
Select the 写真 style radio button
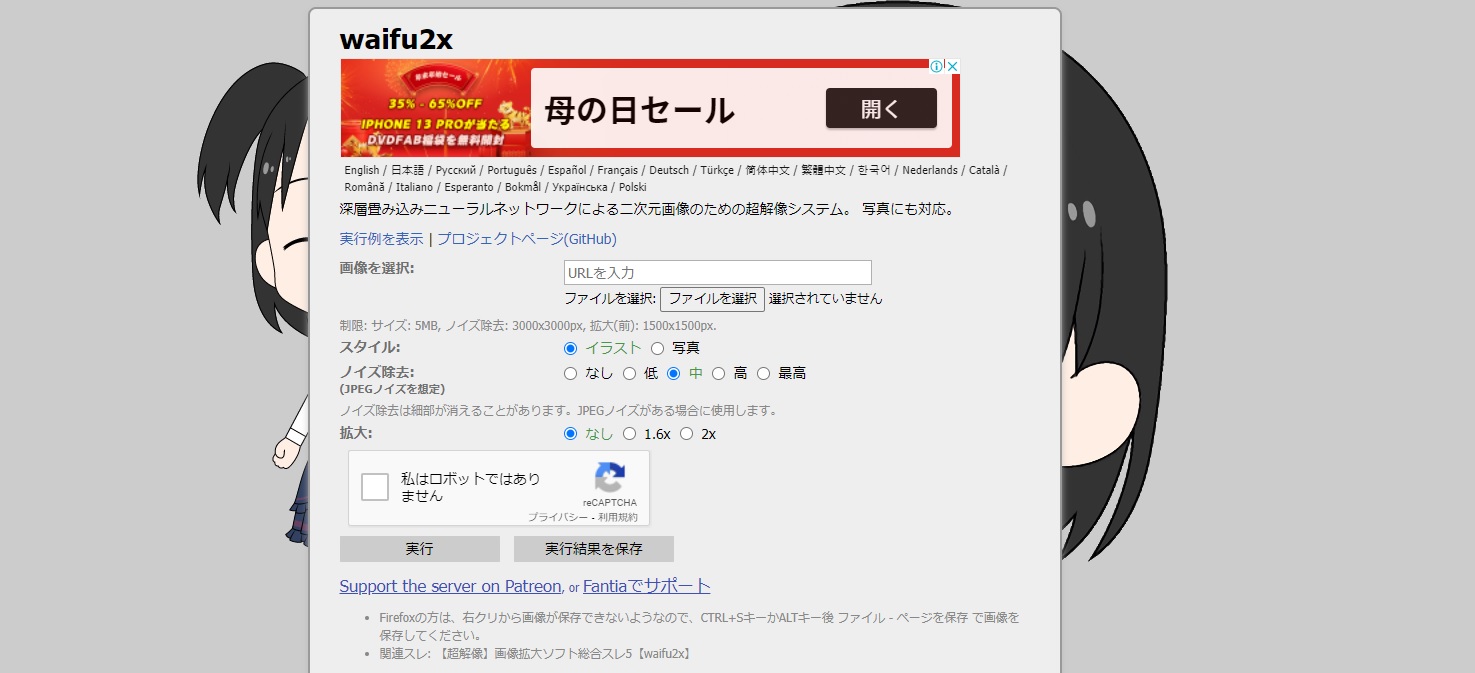click(x=658, y=349)
